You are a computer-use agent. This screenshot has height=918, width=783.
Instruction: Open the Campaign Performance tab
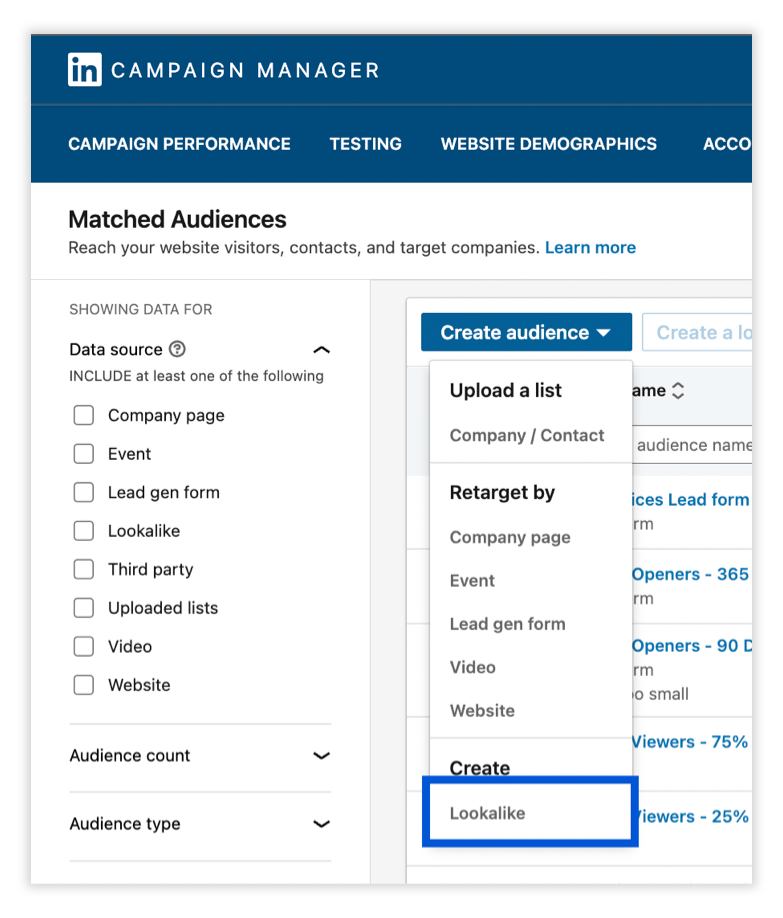179,144
